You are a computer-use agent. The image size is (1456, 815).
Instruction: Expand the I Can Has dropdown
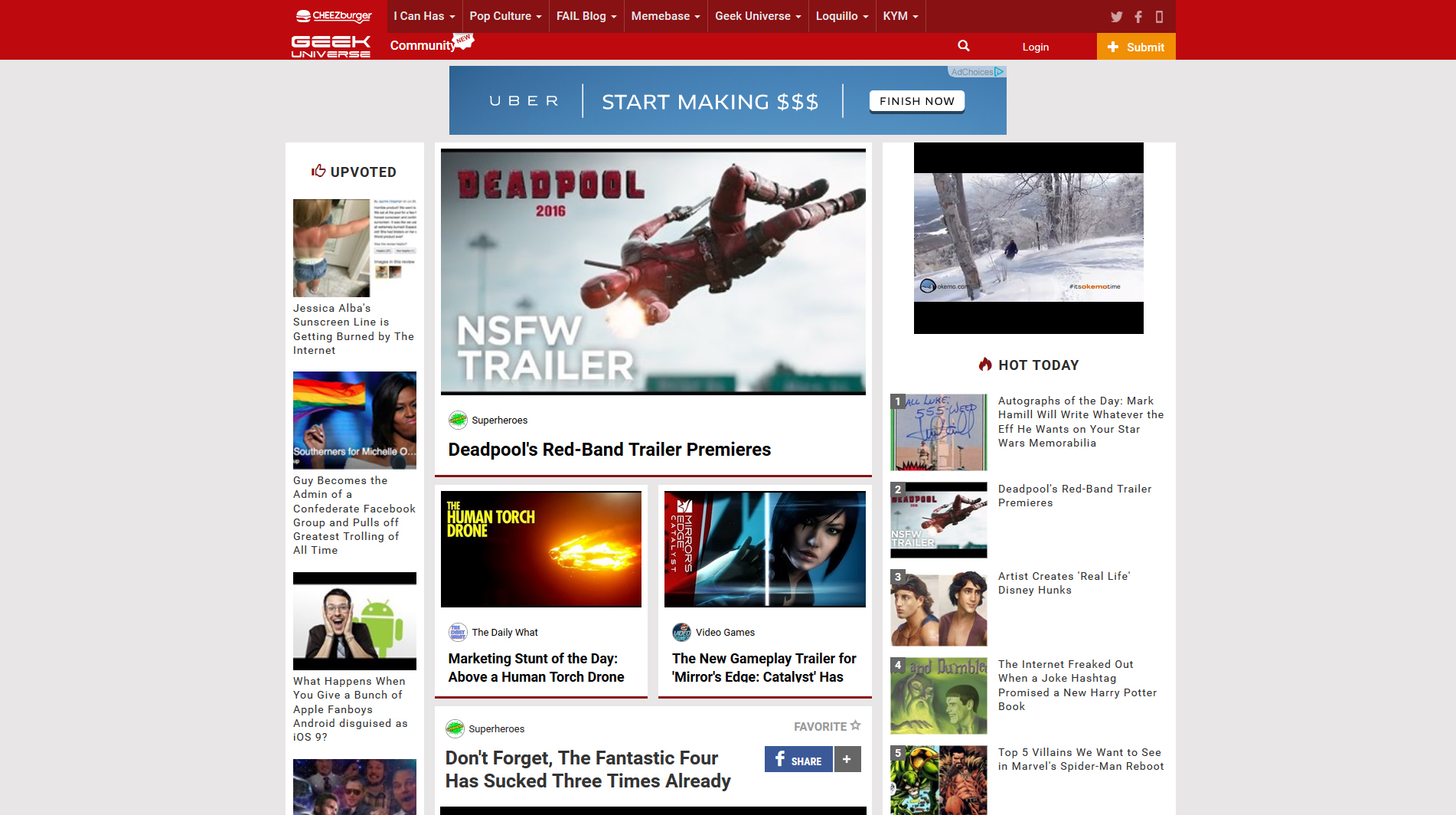(424, 16)
